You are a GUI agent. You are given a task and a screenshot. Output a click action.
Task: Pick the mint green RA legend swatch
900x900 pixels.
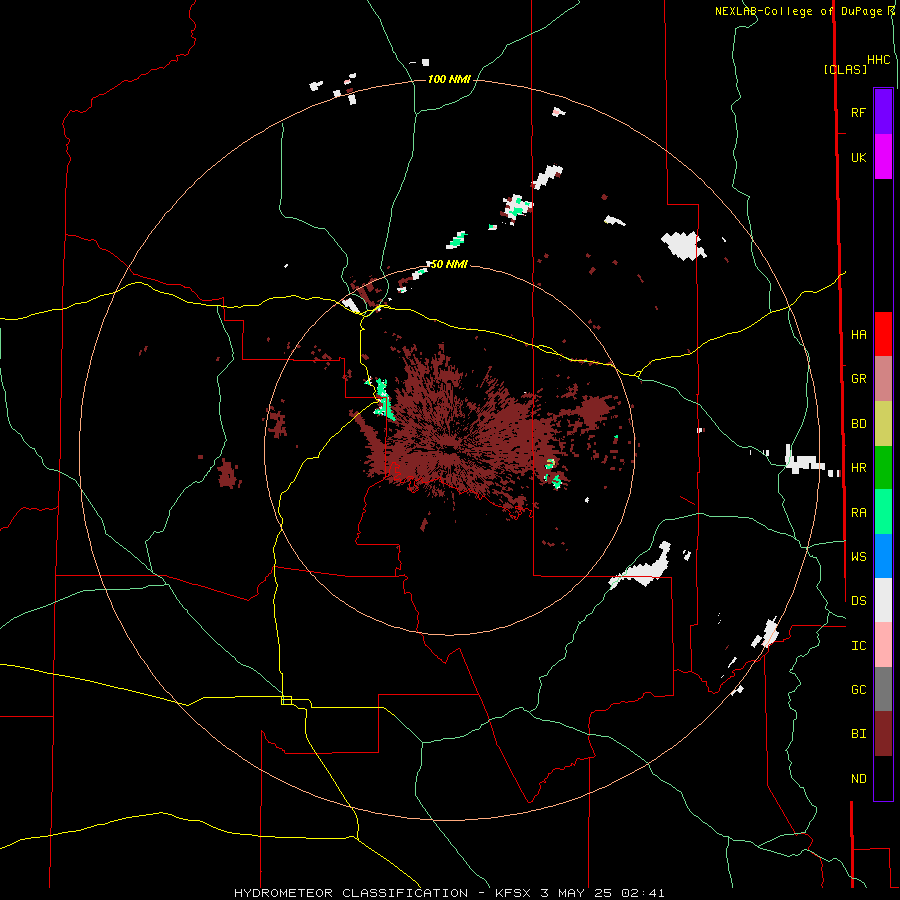(x=883, y=512)
